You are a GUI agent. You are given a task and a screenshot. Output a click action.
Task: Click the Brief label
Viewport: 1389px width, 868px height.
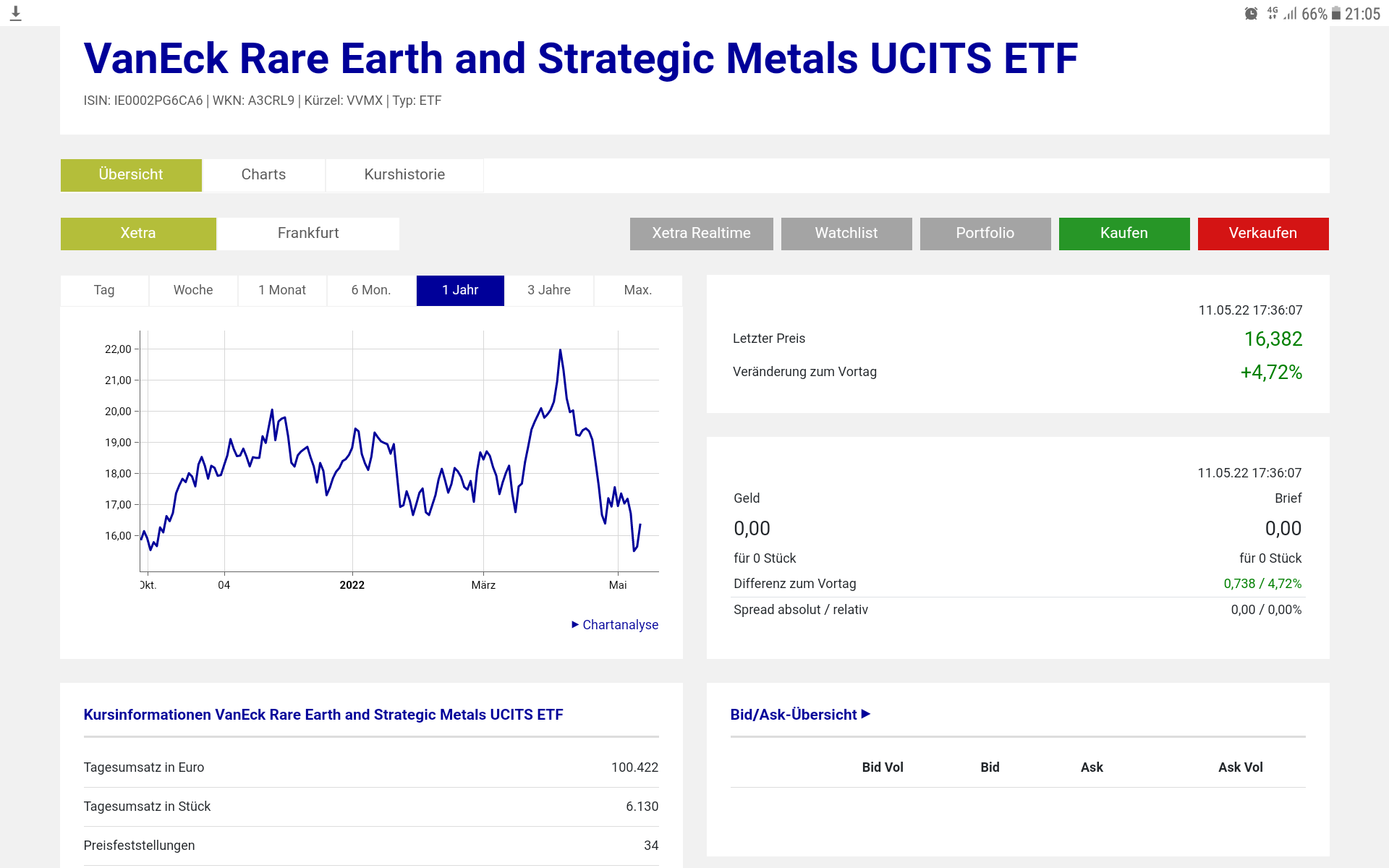pos(1288,498)
